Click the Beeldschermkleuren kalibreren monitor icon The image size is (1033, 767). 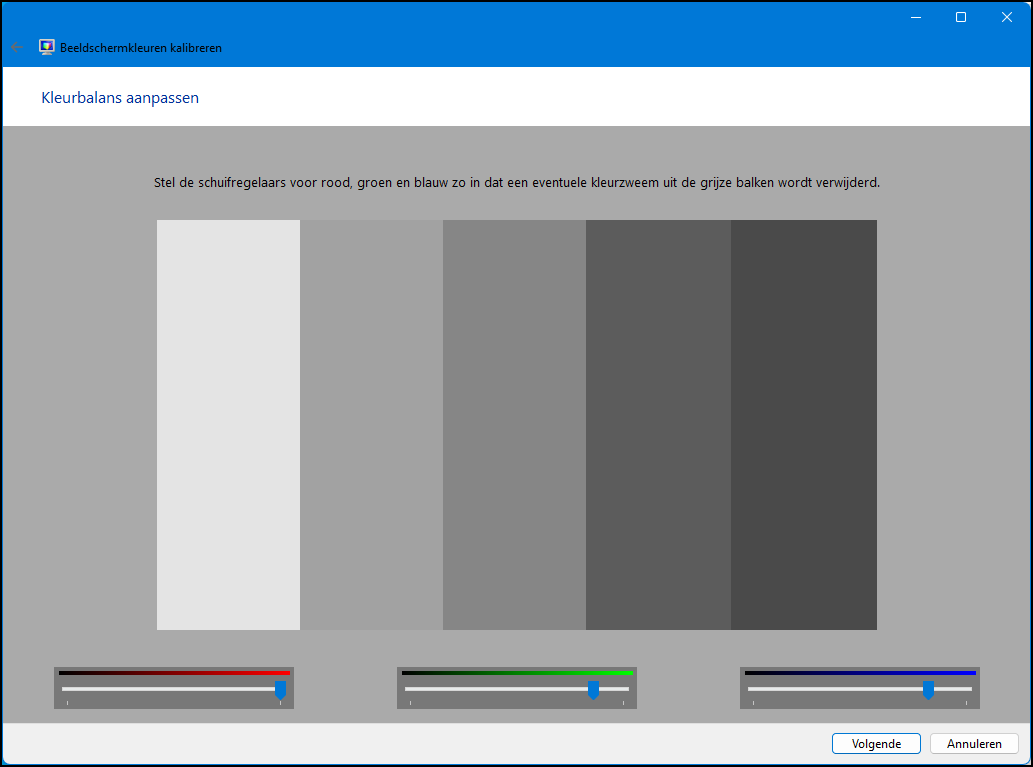[x=46, y=47]
